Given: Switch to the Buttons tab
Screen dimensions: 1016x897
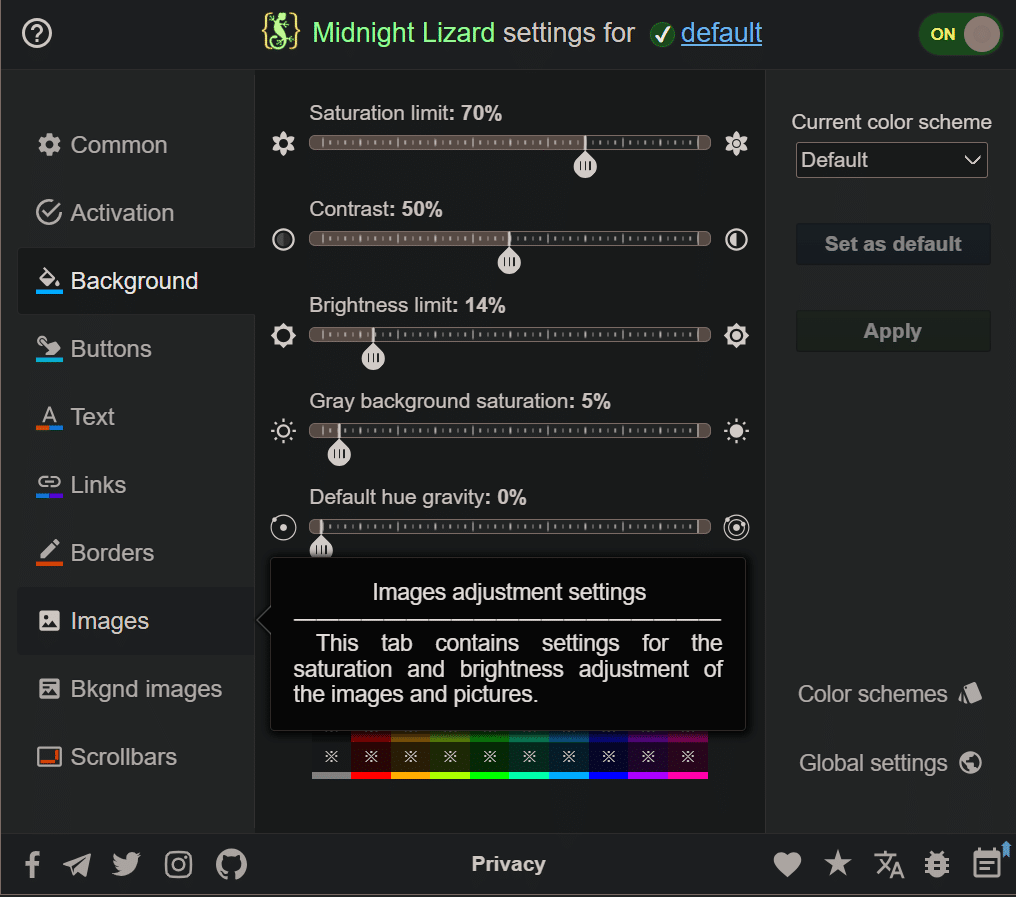Looking at the screenshot, I should [x=111, y=349].
